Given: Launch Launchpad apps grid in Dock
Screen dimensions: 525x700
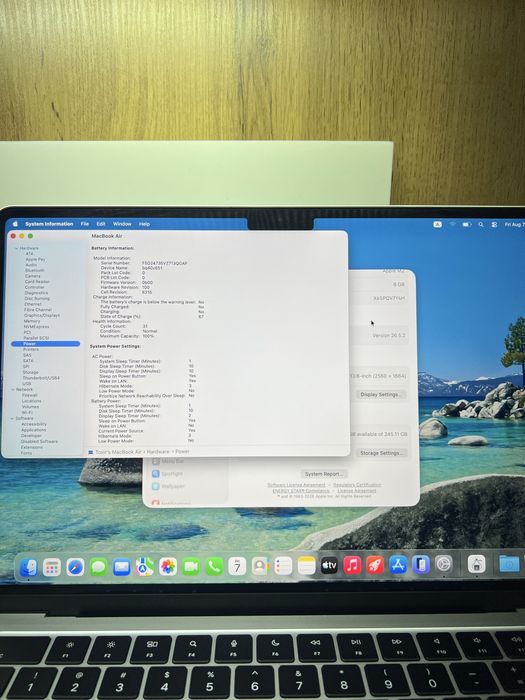Looking at the screenshot, I should pos(52,567).
